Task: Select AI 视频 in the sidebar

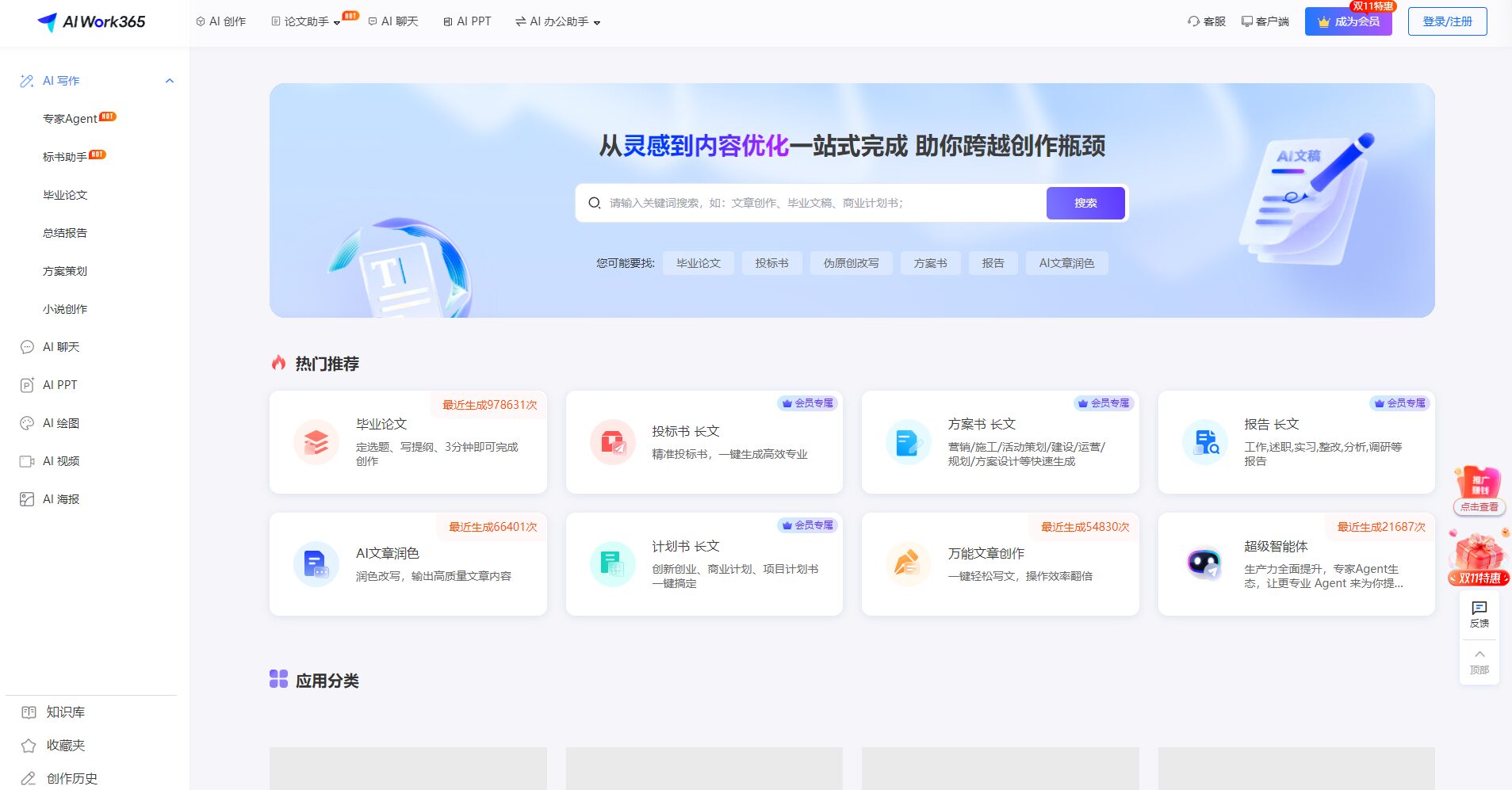Action: tap(59, 460)
